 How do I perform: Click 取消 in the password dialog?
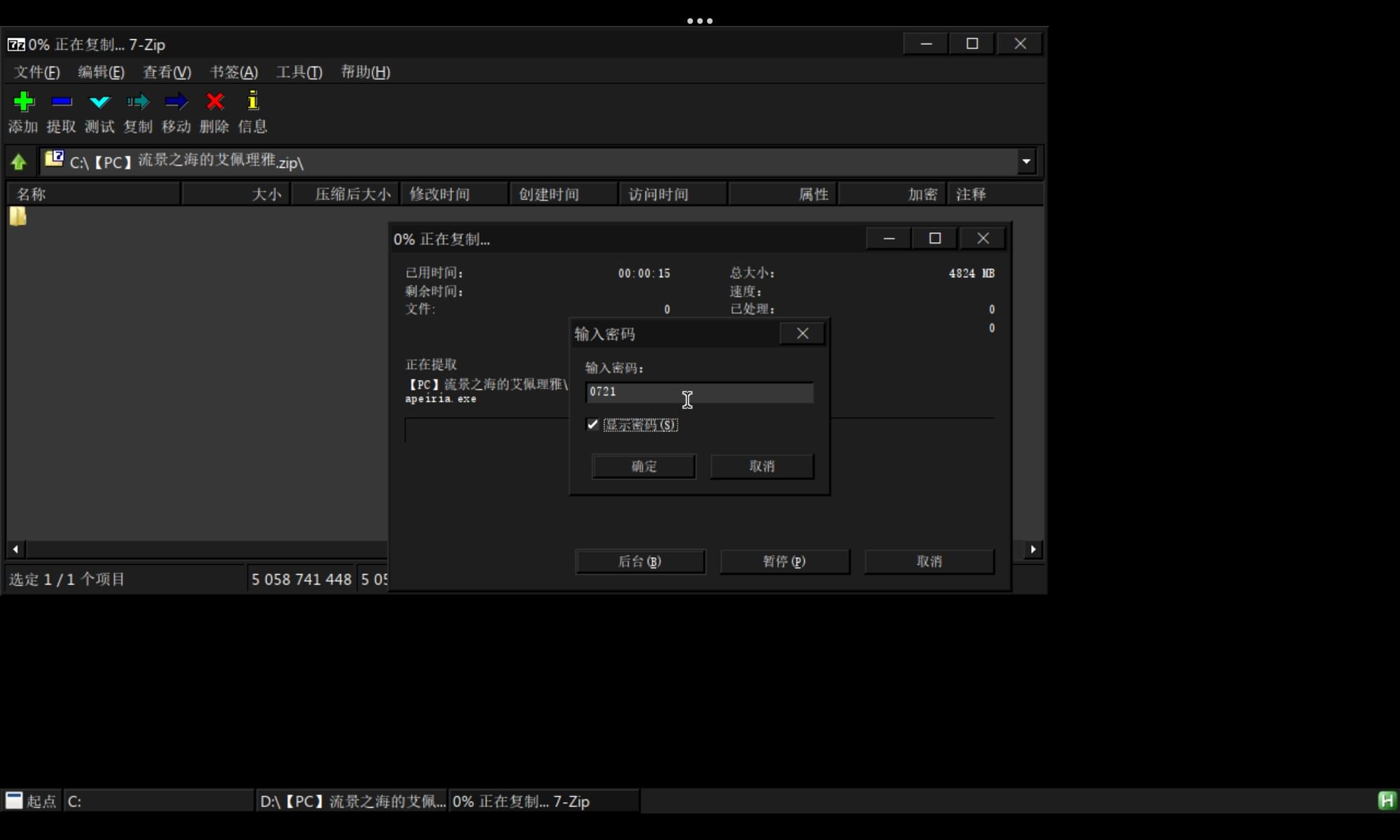[762, 466]
